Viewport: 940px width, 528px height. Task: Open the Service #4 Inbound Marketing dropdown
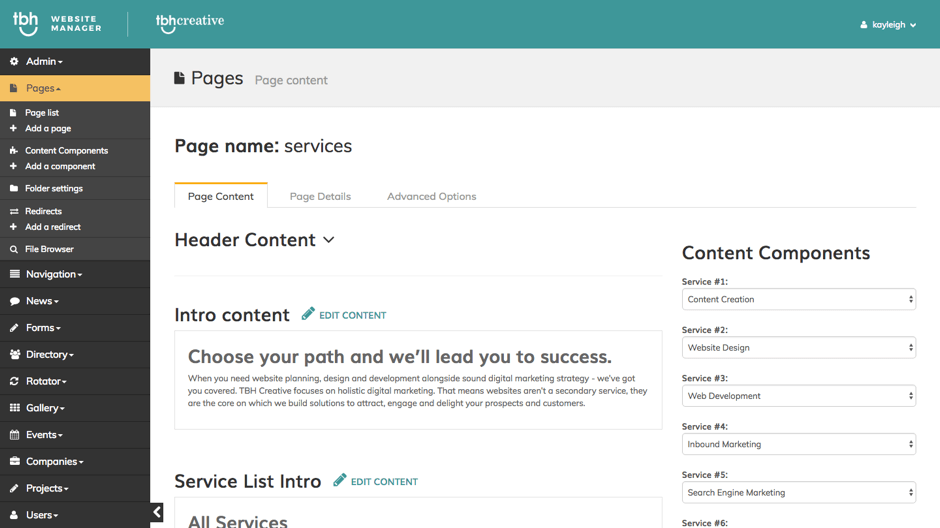pos(799,444)
